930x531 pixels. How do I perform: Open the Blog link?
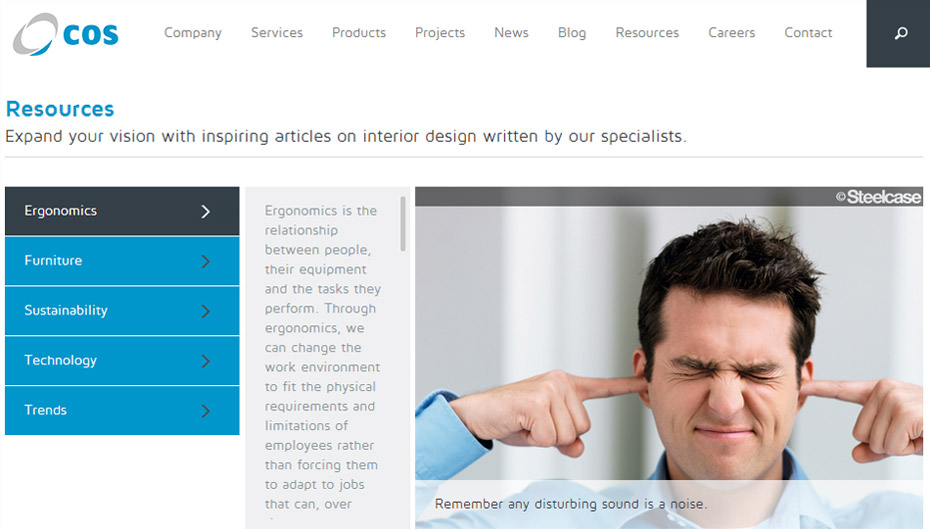tap(572, 33)
